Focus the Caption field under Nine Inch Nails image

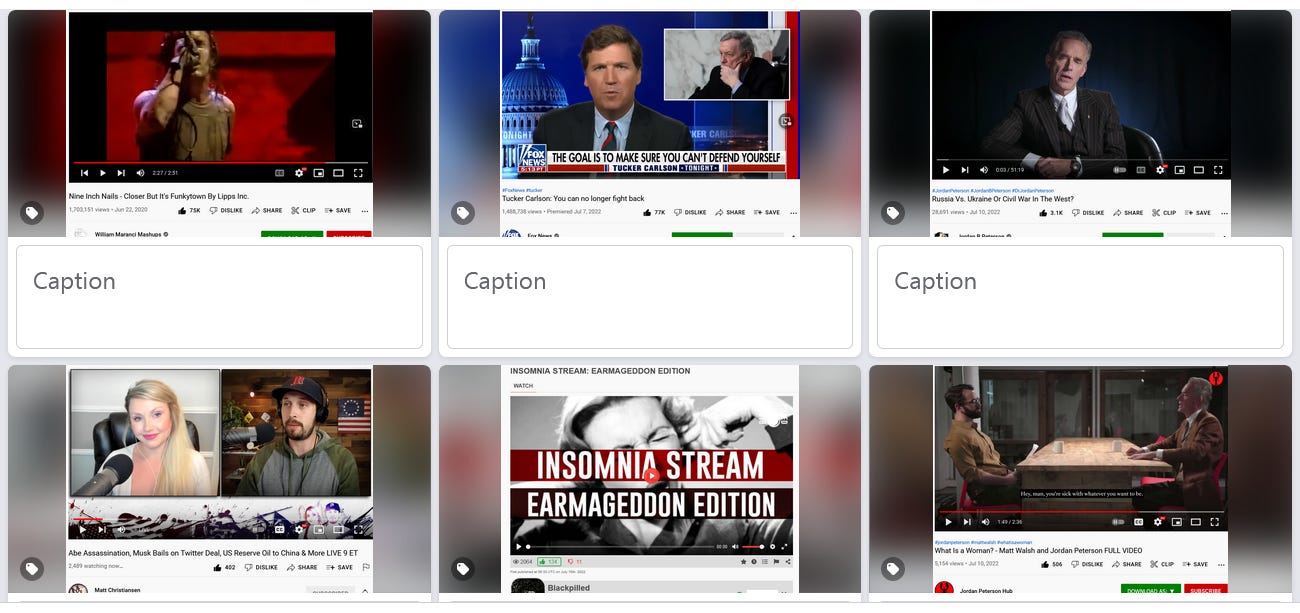coord(219,297)
